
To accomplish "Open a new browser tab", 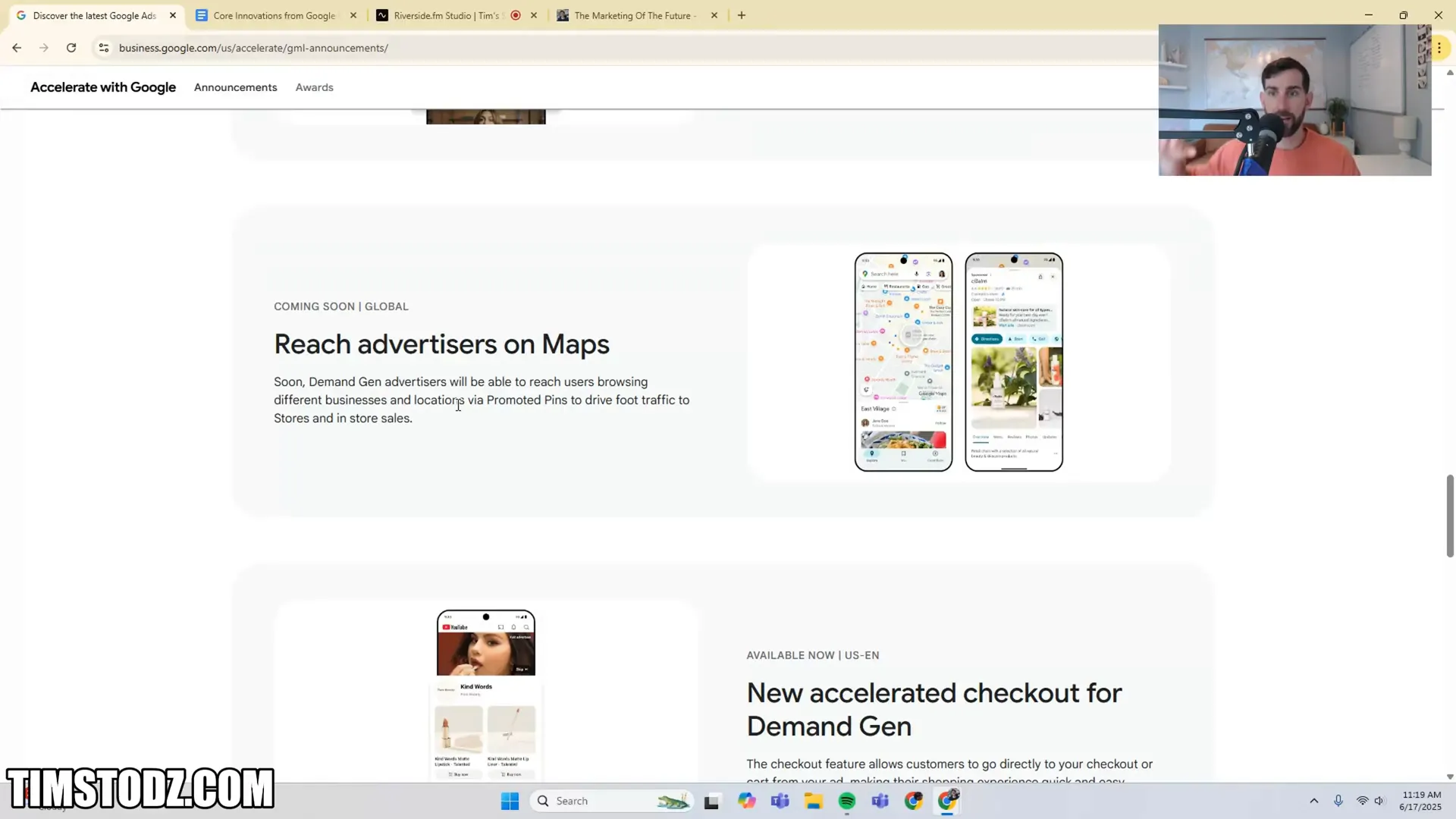I will click(742, 15).
